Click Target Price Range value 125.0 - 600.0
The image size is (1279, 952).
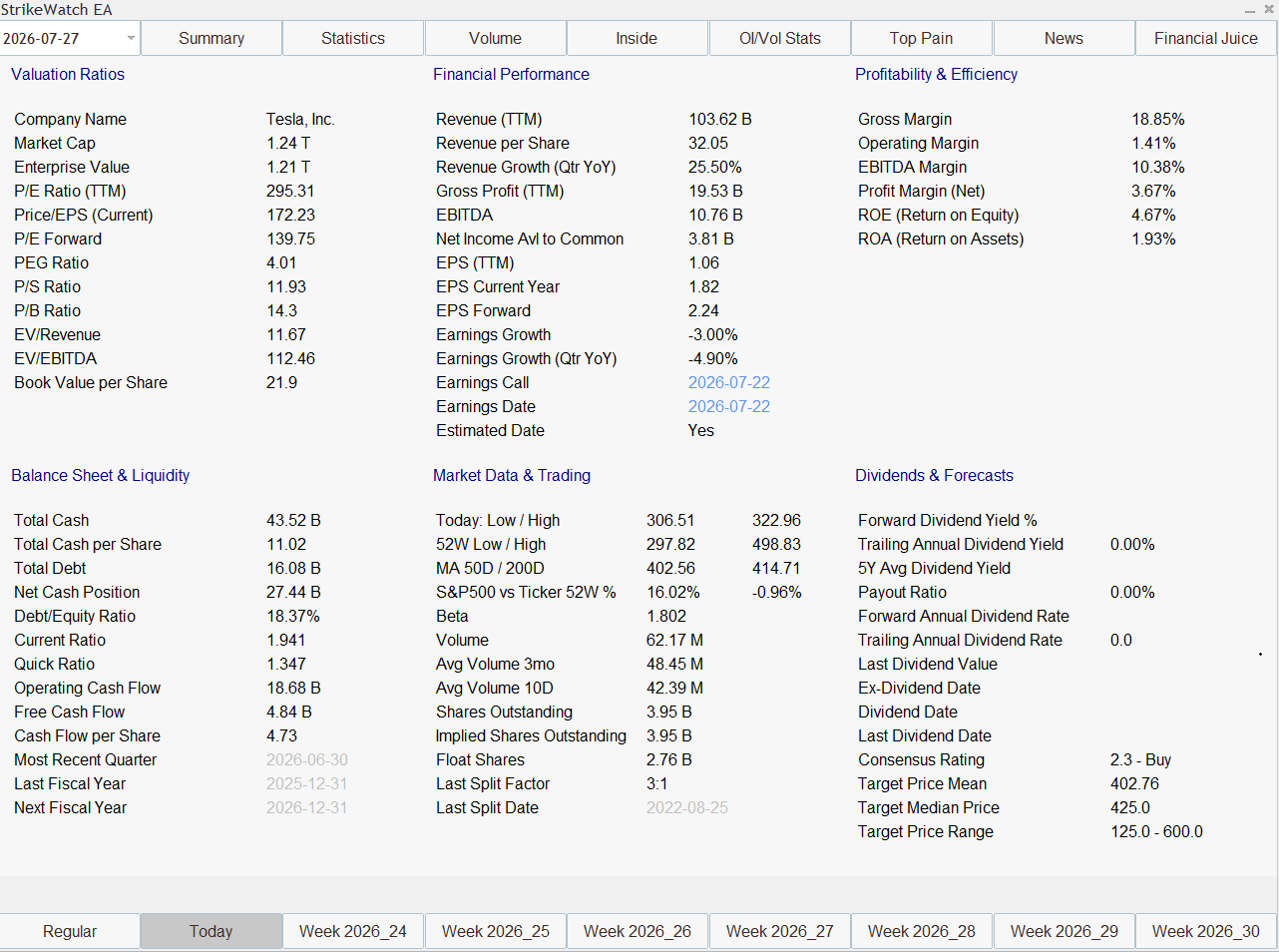pyautogui.click(x=1156, y=832)
